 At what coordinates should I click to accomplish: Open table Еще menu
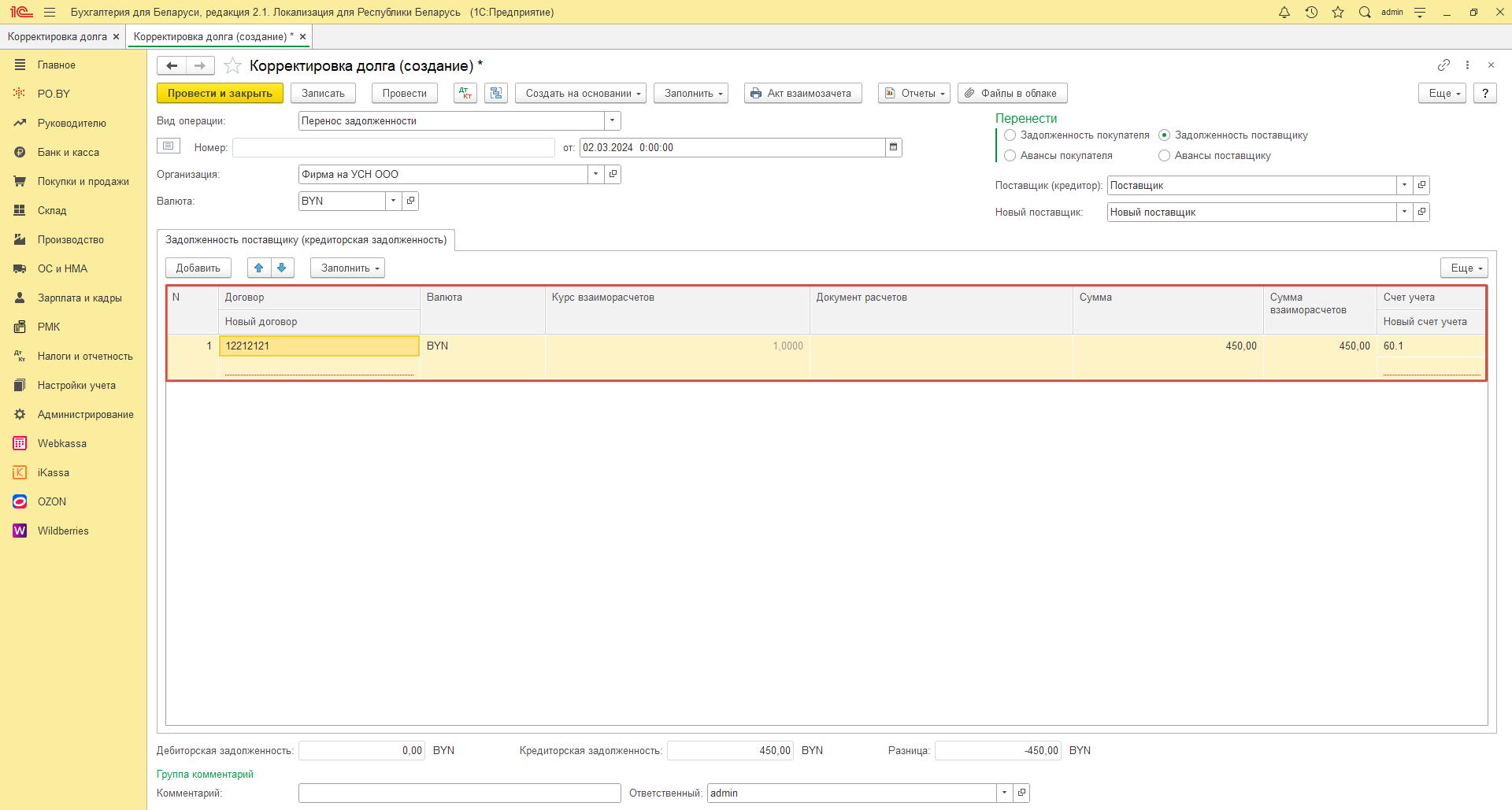(x=1464, y=268)
